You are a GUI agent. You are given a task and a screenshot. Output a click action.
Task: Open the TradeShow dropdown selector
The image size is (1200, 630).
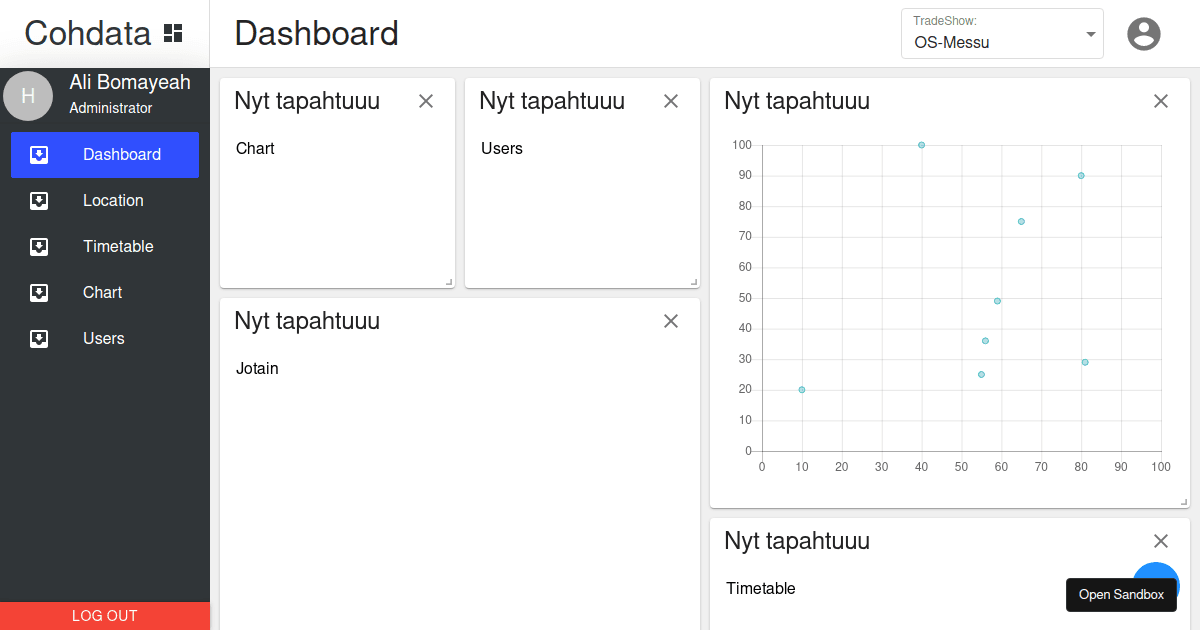(x=1002, y=34)
